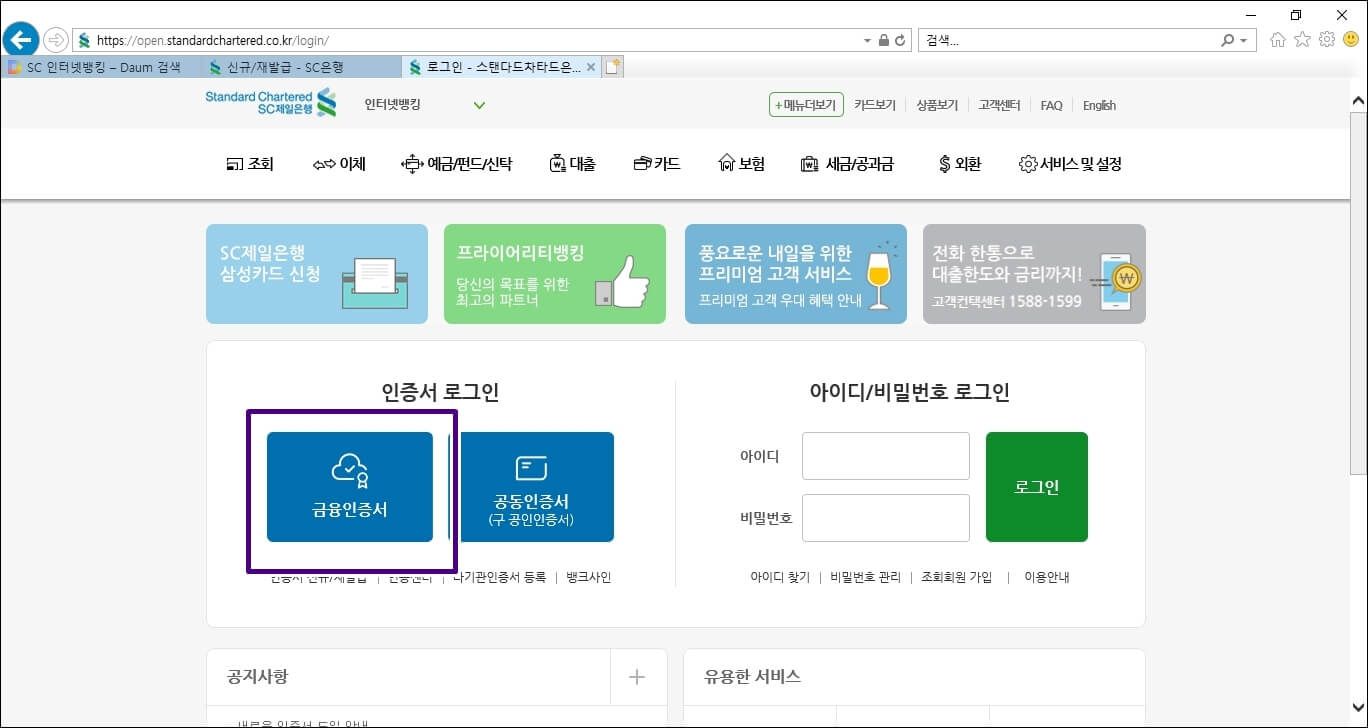Open the FAQ link
The width and height of the screenshot is (1368, 728).
tap(1051, 105)
